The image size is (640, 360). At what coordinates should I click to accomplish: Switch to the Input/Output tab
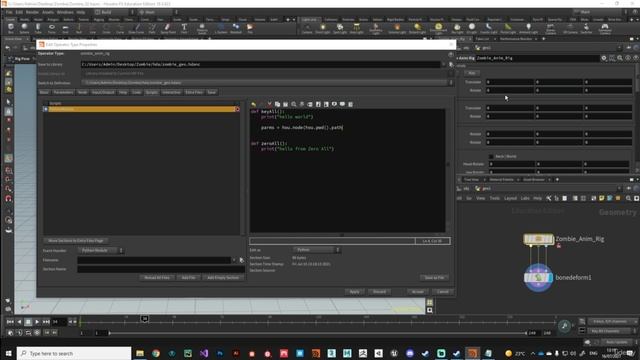[x=103, y=92]
